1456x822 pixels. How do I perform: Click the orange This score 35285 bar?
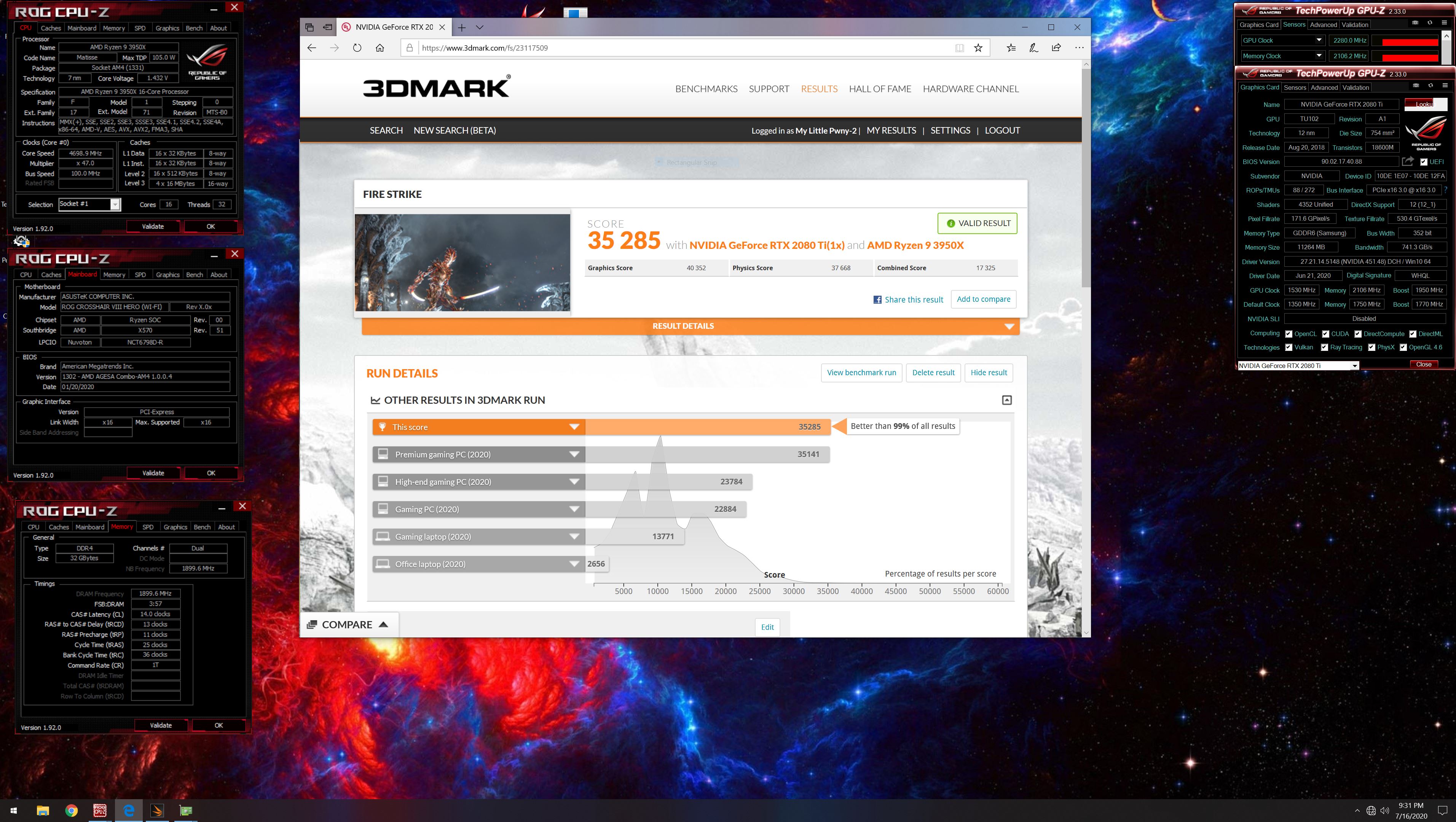pyautogui.click(x=708, y=427)
